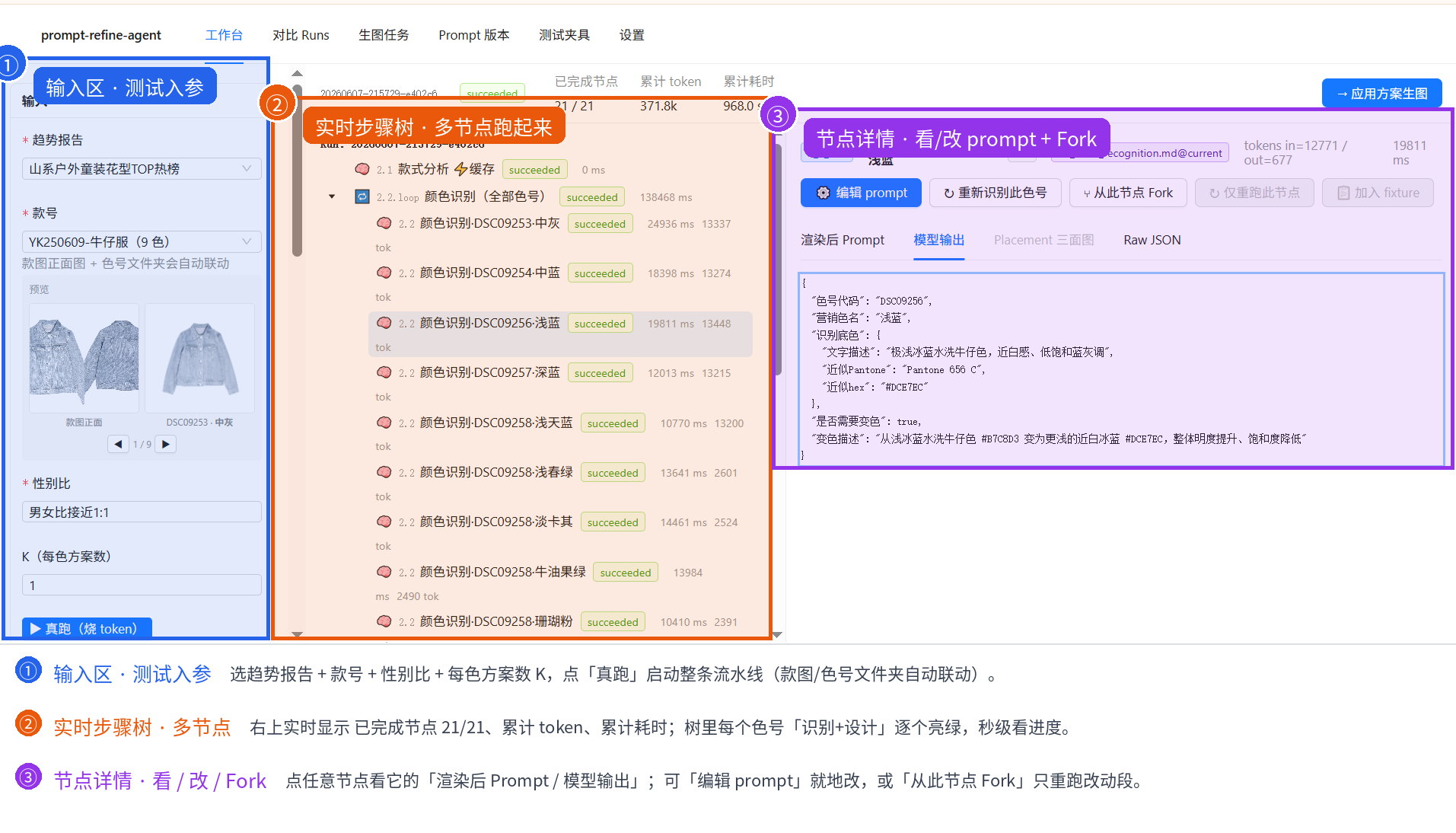
Task: Select tree row 颜色识别·DSC09256·浅蓝
Action: pos(560,334)
